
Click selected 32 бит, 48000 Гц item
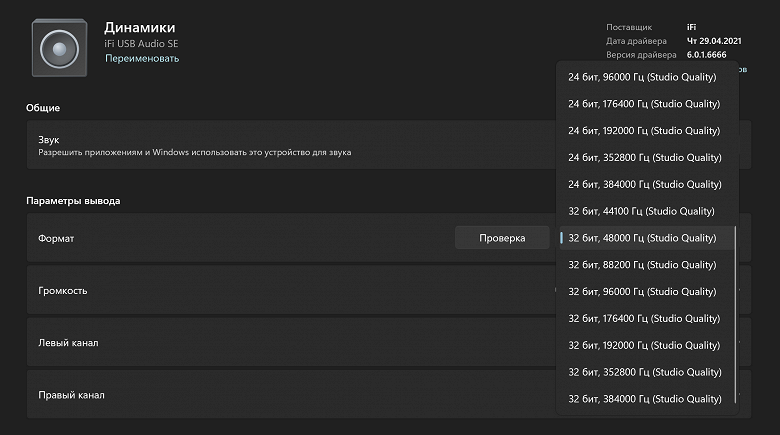641,238
